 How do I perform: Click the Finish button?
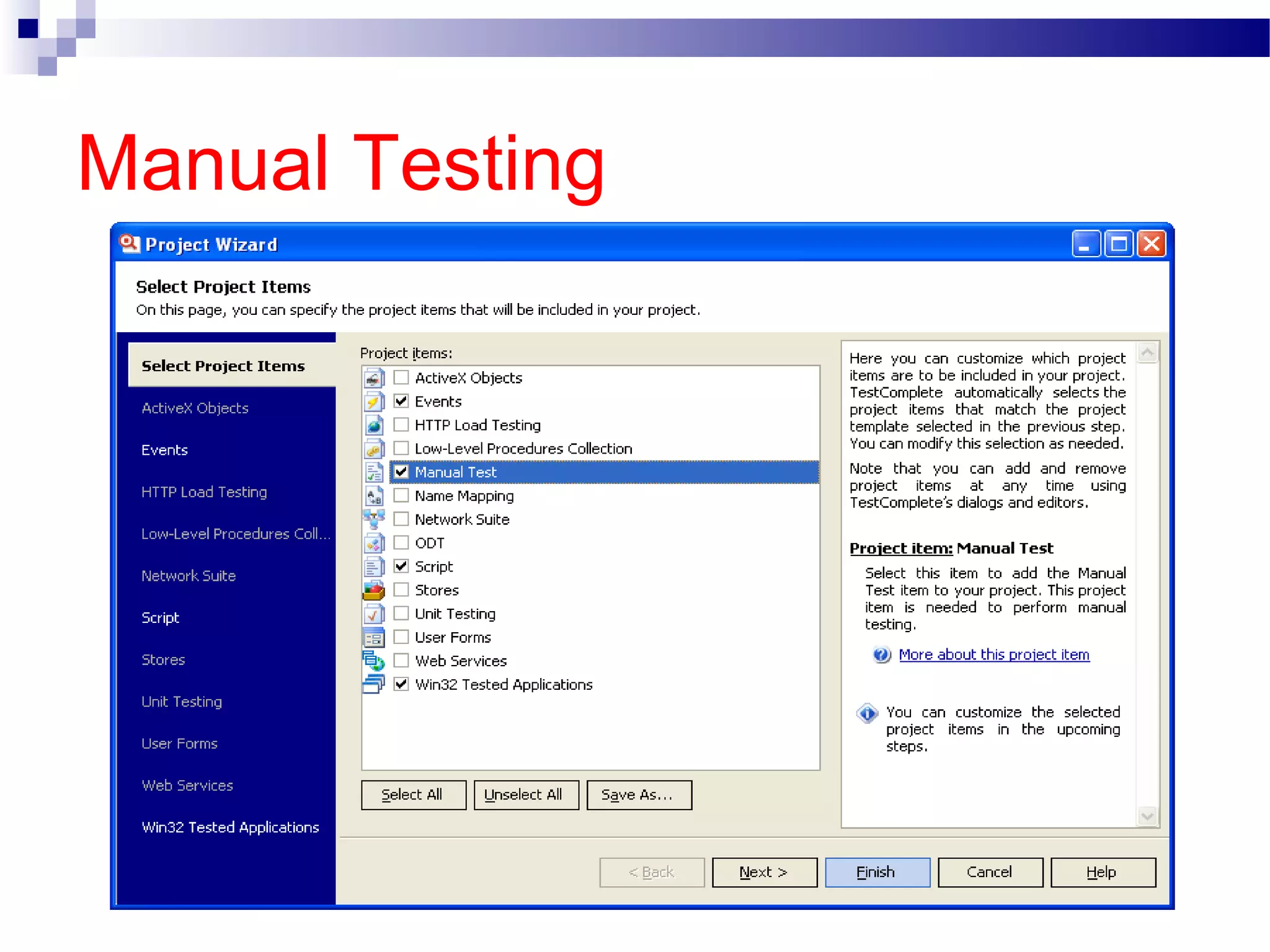coord(877,872)
